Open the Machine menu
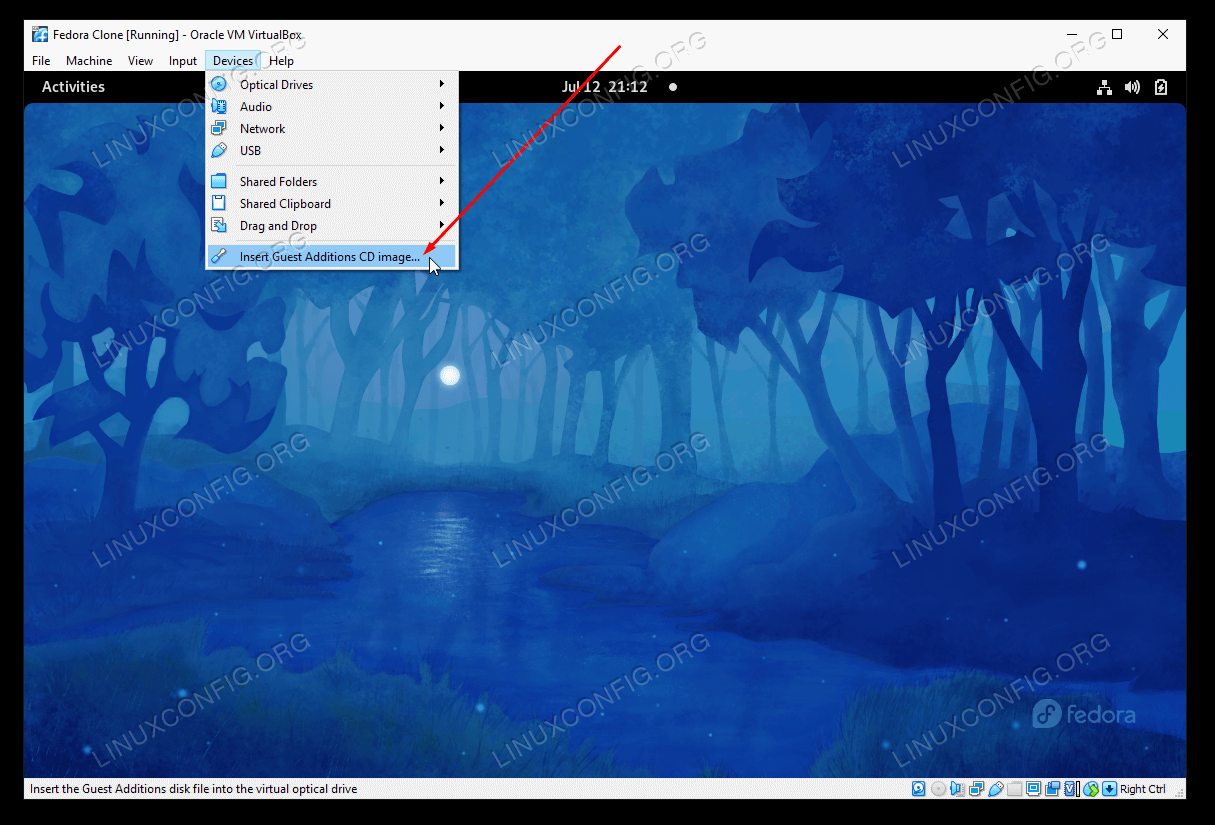This screenshot has width=1215, height=825. pyautogui.click(x=89, y=61)
